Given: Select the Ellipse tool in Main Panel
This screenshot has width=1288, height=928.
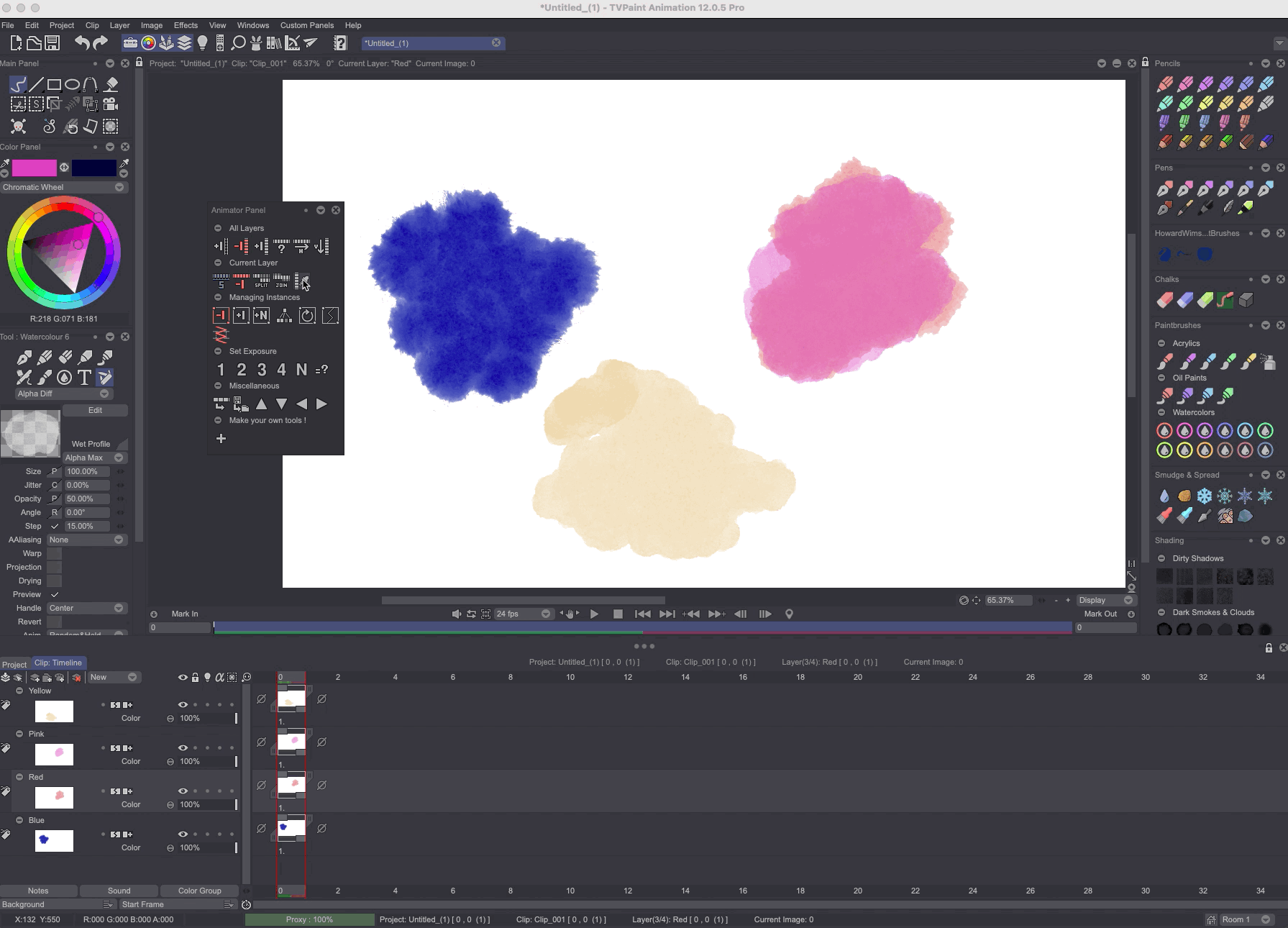Looking at the screenshot, I should (71, 84).
